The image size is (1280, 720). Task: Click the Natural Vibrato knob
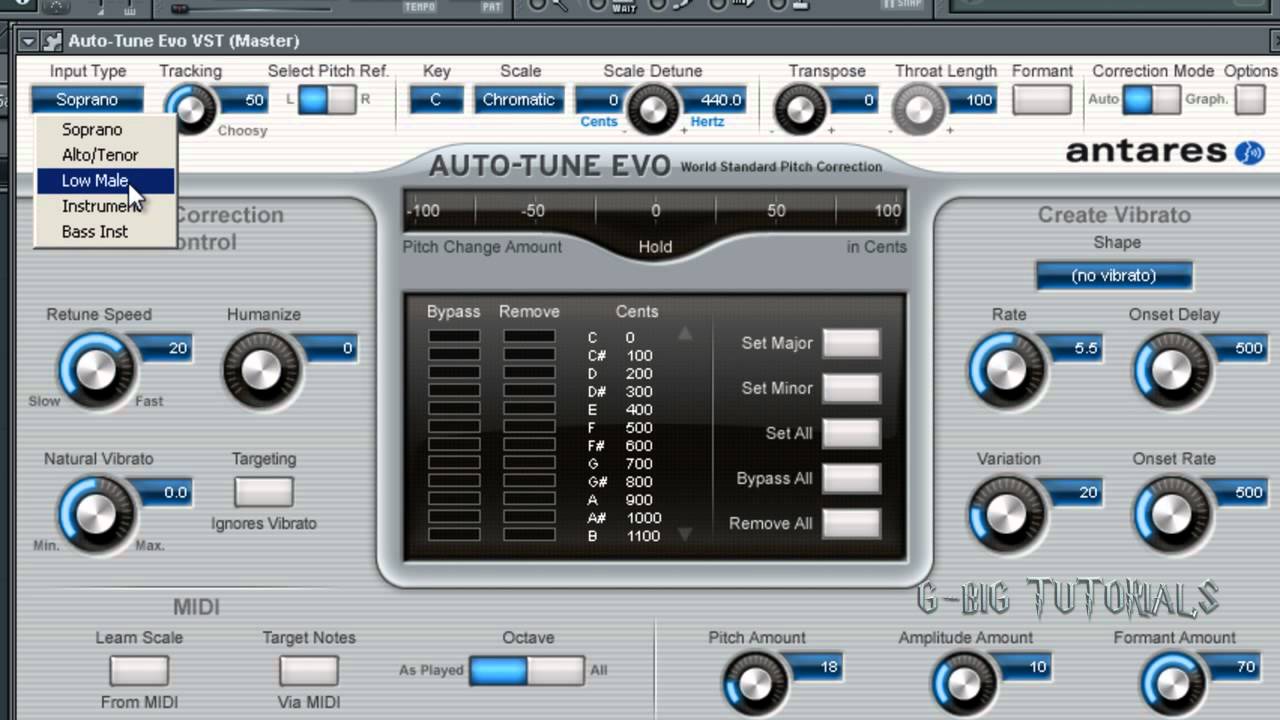[96, 514]
